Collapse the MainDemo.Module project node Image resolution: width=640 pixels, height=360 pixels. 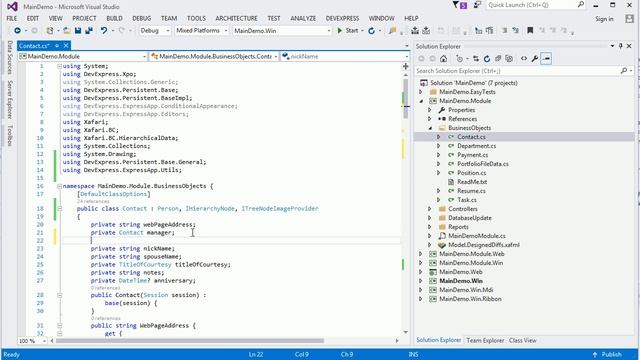(x=421, y=101)
